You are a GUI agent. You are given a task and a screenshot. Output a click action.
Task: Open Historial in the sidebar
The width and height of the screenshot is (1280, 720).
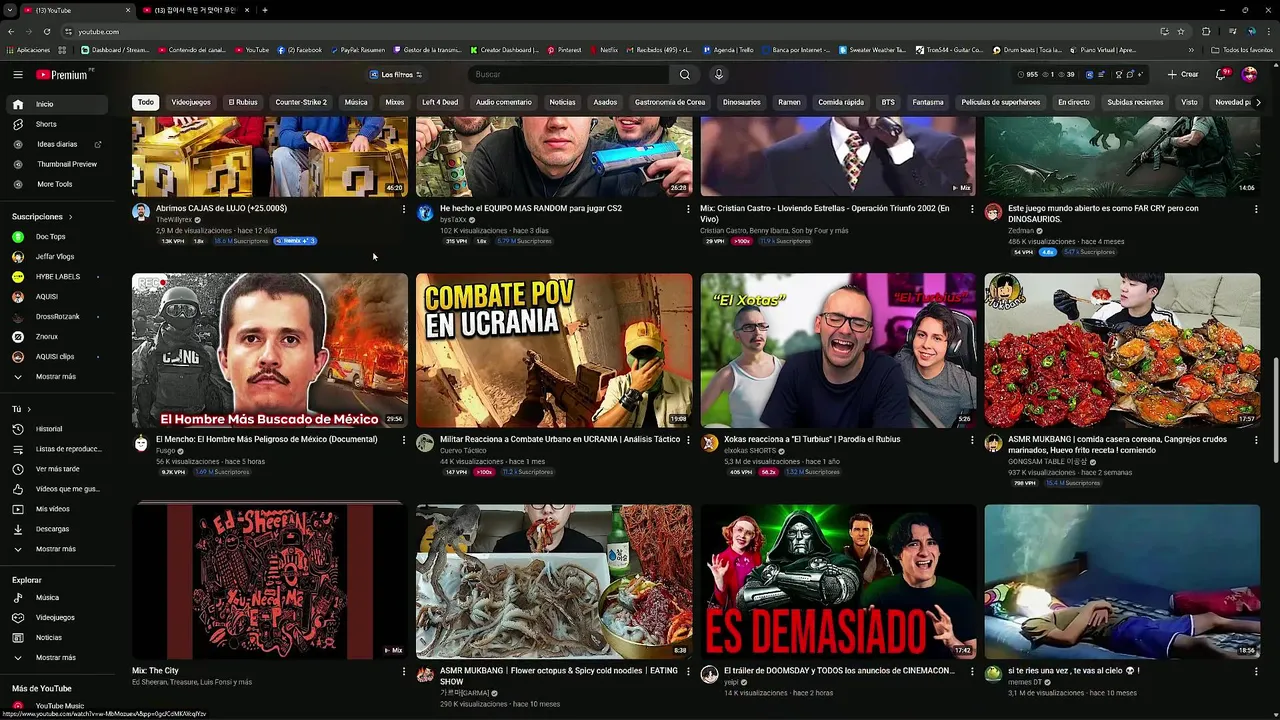click(57, 429)
